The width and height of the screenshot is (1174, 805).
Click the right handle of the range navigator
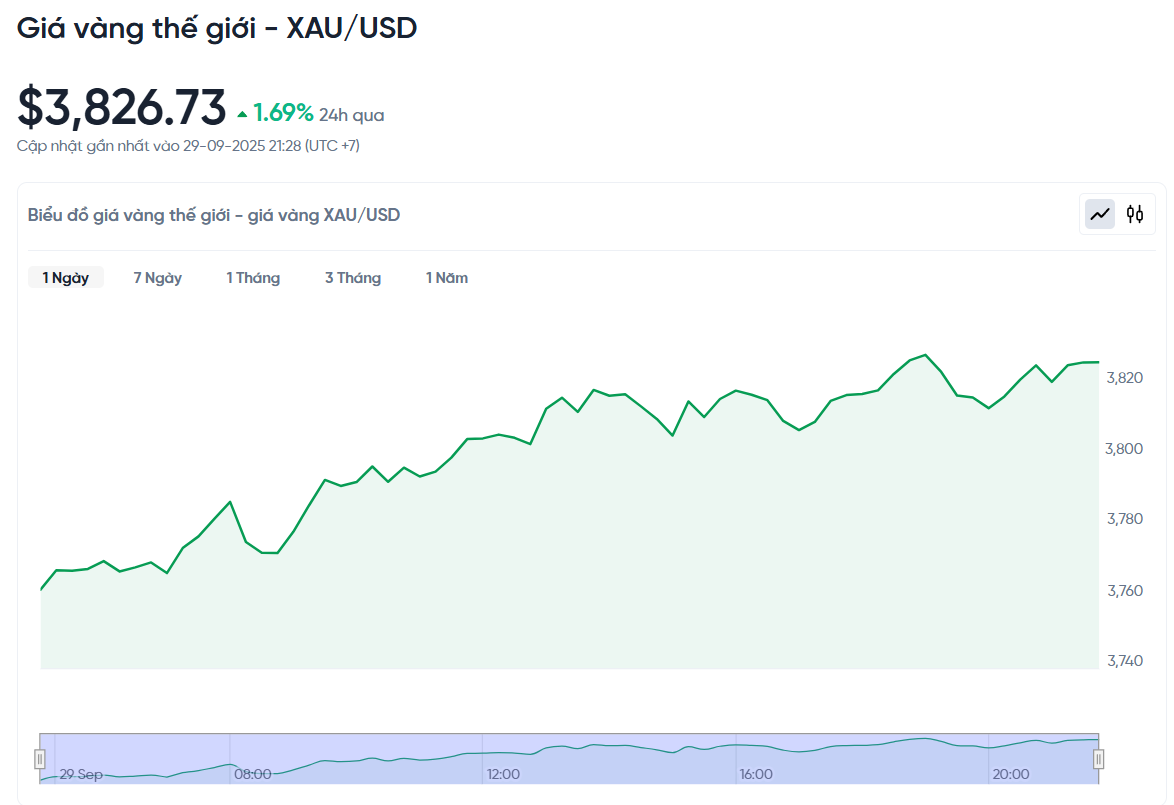point(1098,759)
